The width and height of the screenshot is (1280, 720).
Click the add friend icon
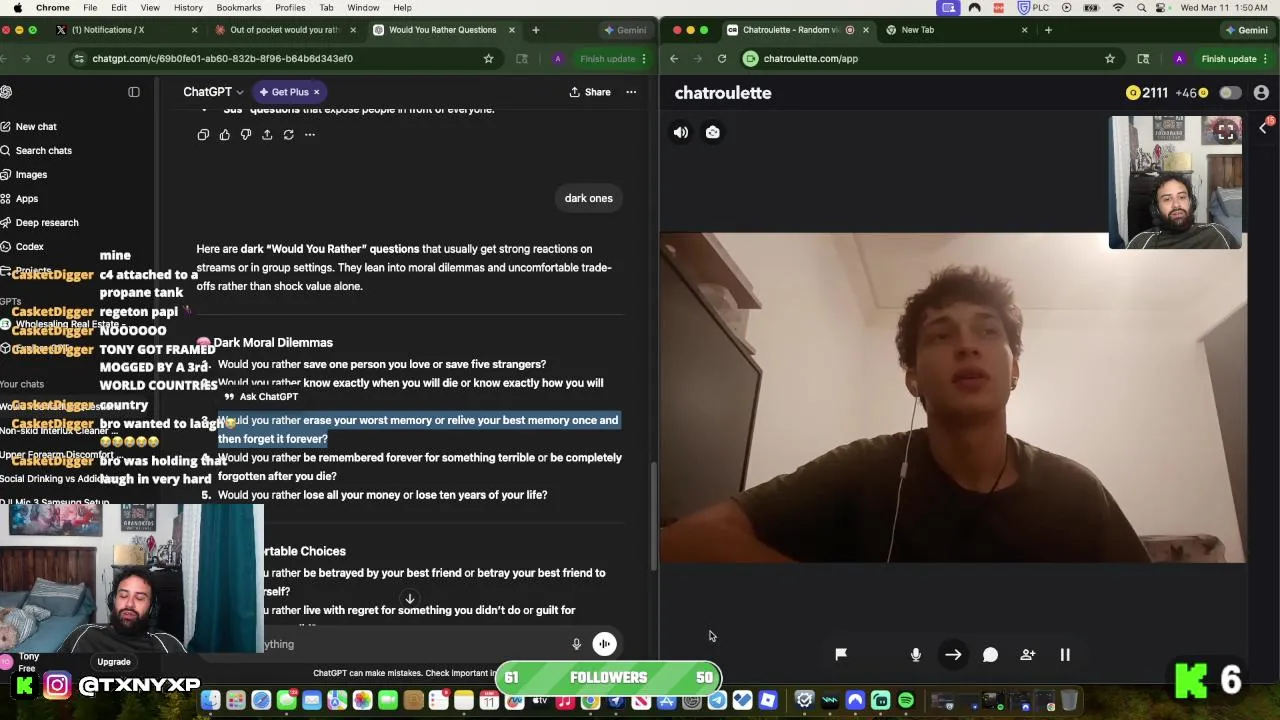coord(1027,655)
